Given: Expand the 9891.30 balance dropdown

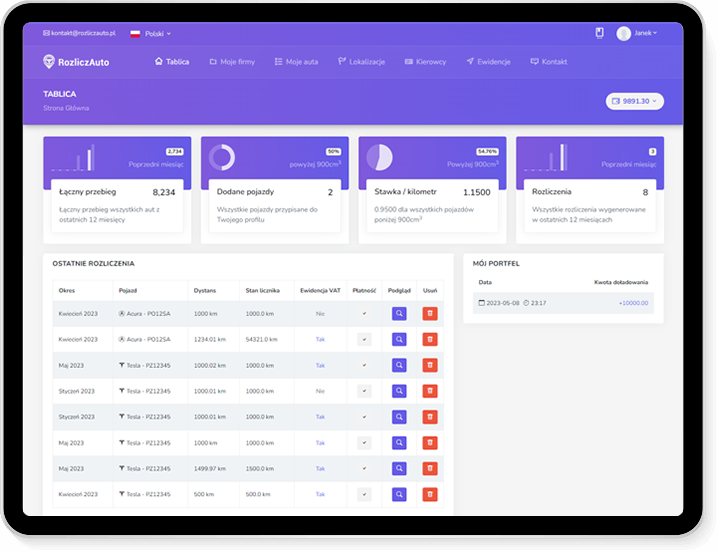Looking at the screenshot, I should [635, 101].
